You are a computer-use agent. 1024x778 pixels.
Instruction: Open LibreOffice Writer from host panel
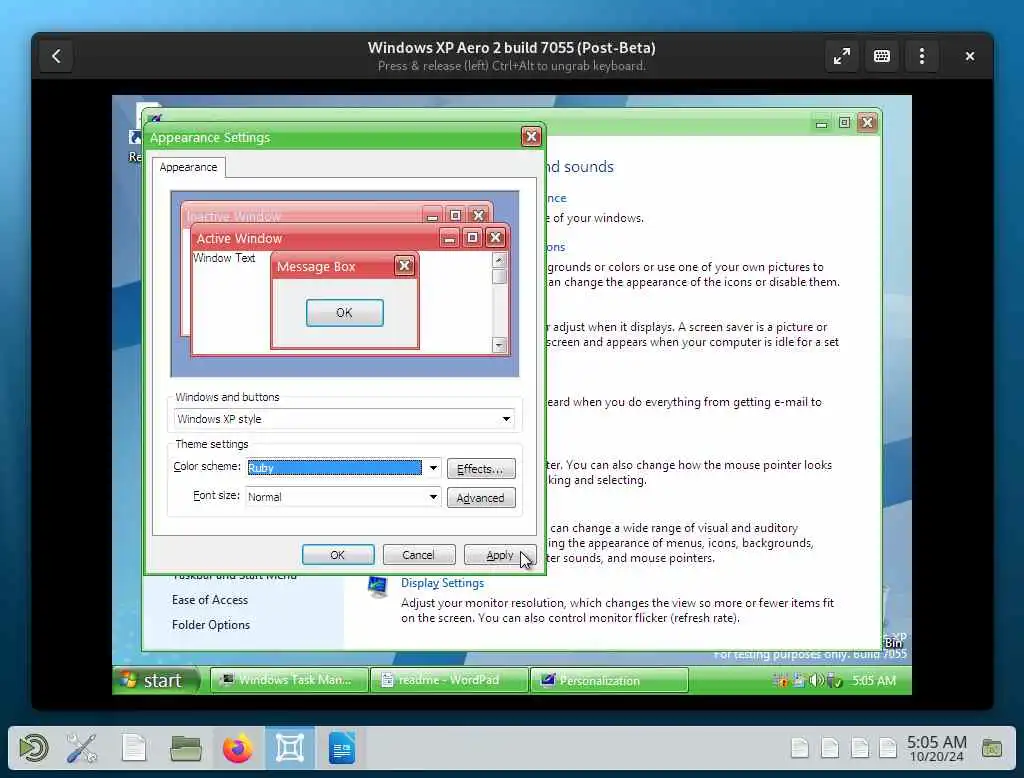(342, 748)
